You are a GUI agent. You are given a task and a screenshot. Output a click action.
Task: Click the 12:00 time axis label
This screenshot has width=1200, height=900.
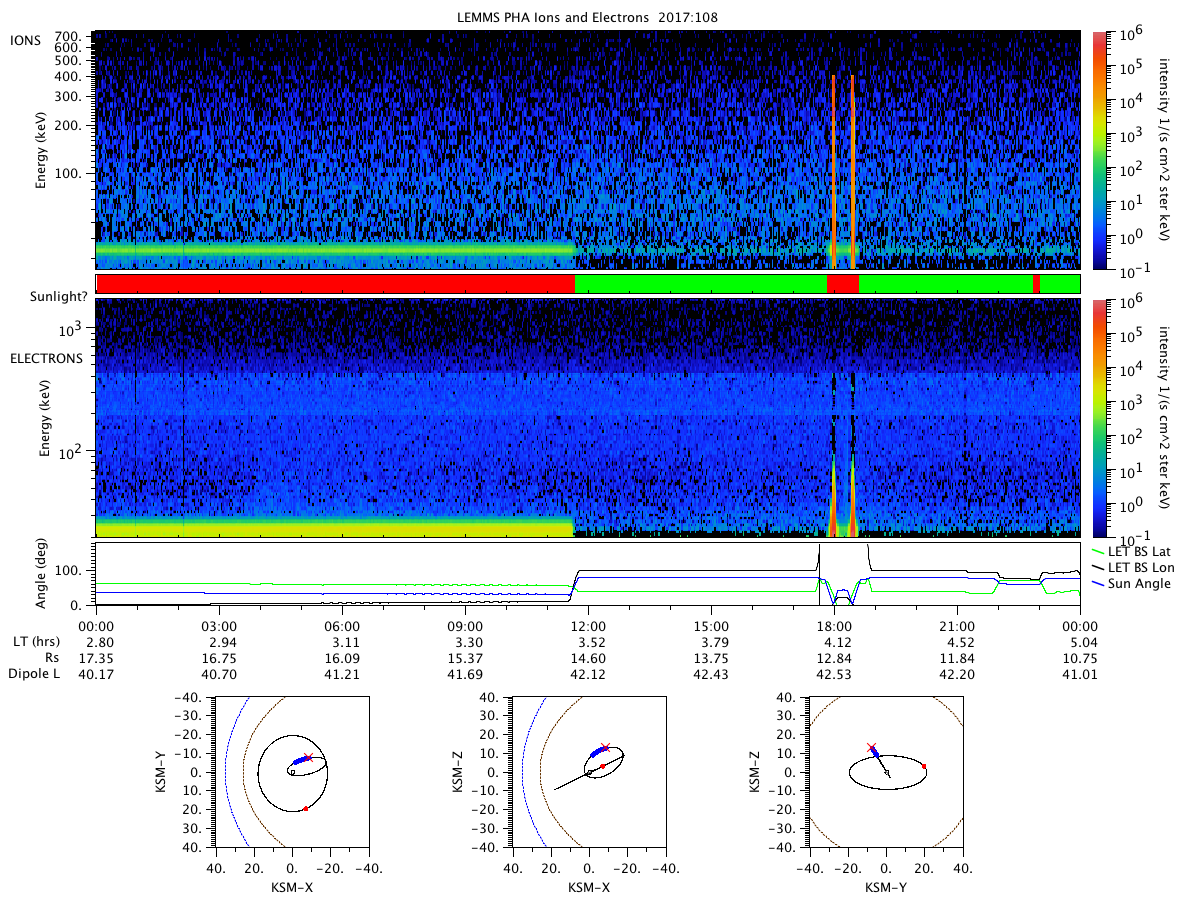click(x=588, y=624)
